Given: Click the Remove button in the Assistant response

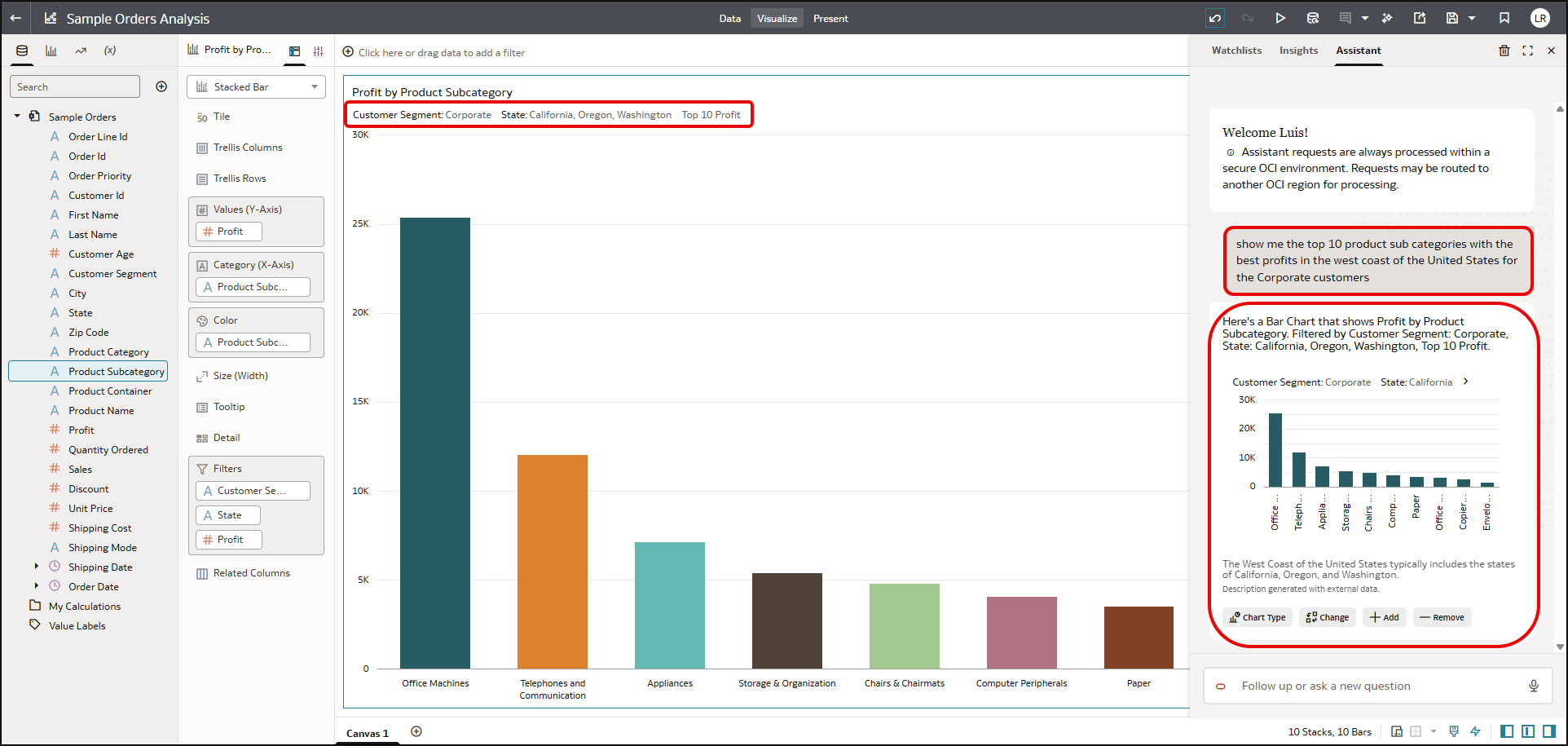Looking at the screenshot, I should coord(1442,617).
